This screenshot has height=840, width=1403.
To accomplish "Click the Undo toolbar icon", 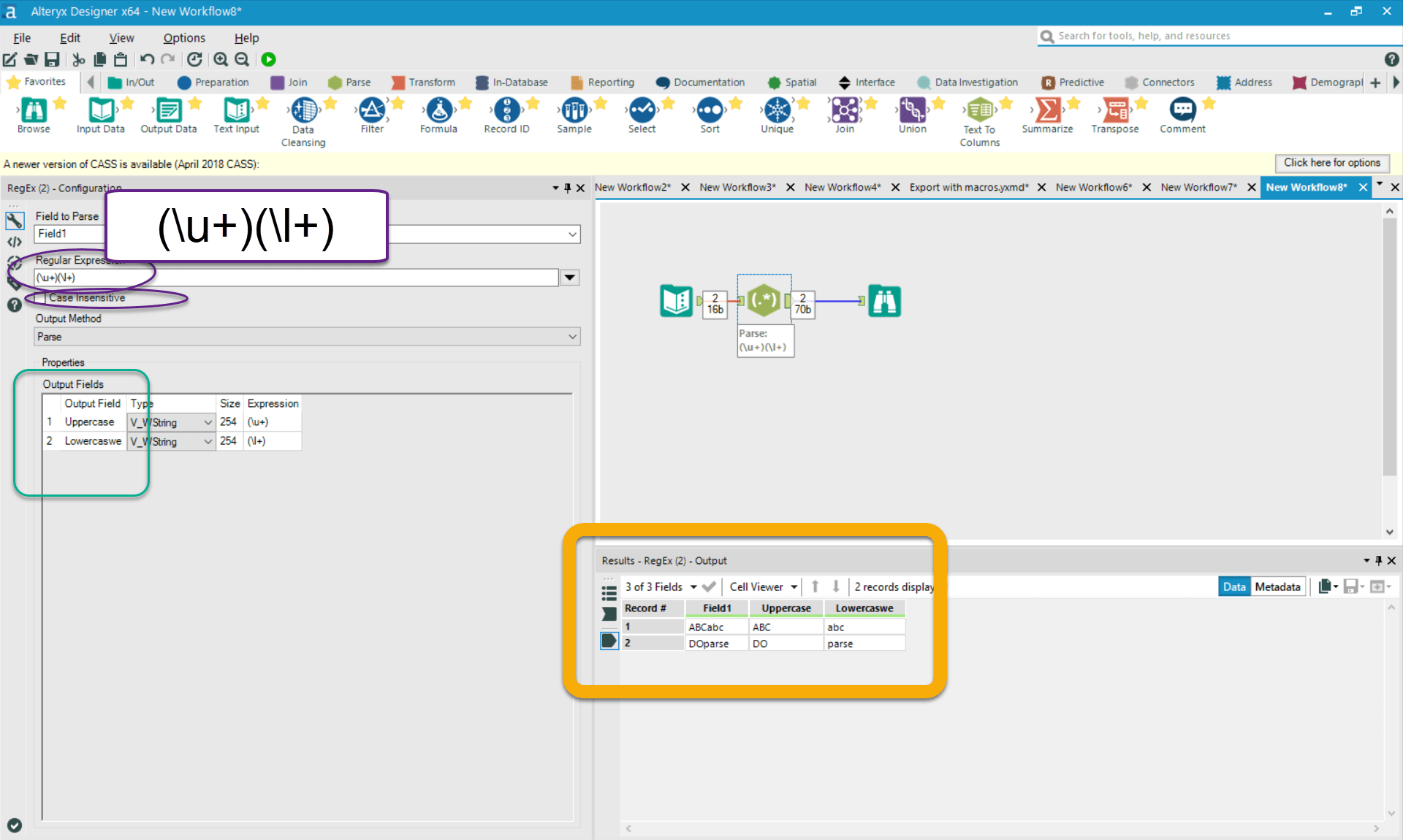I will [147, 59].
